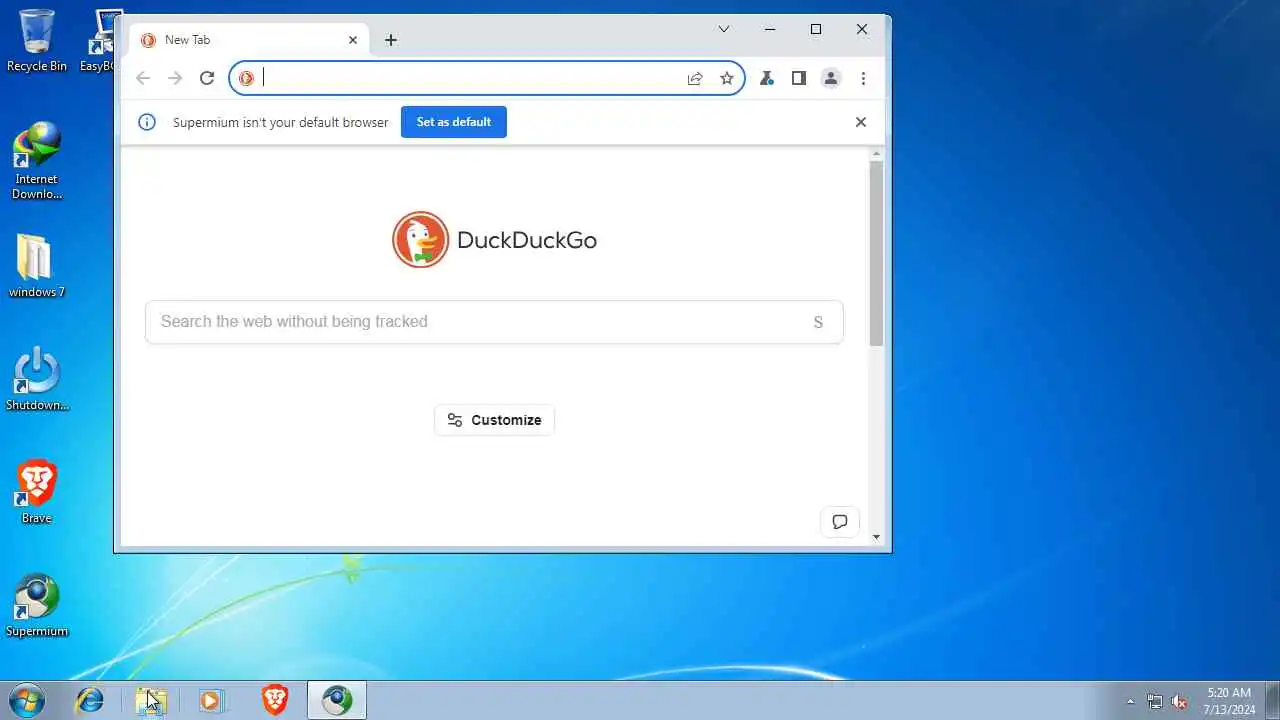Open the tab search chevron
Viewport: 1280px width, 720px height.
click(724, 29)
